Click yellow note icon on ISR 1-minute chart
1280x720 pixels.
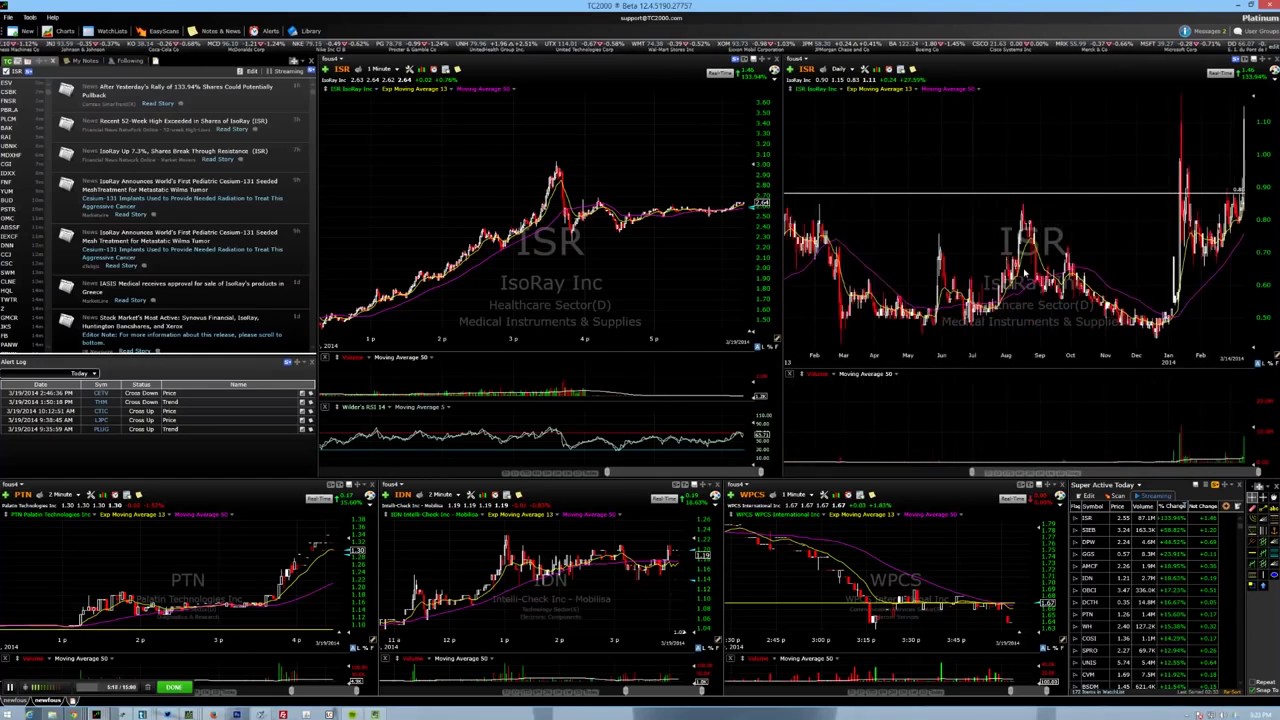click(457, 69)
